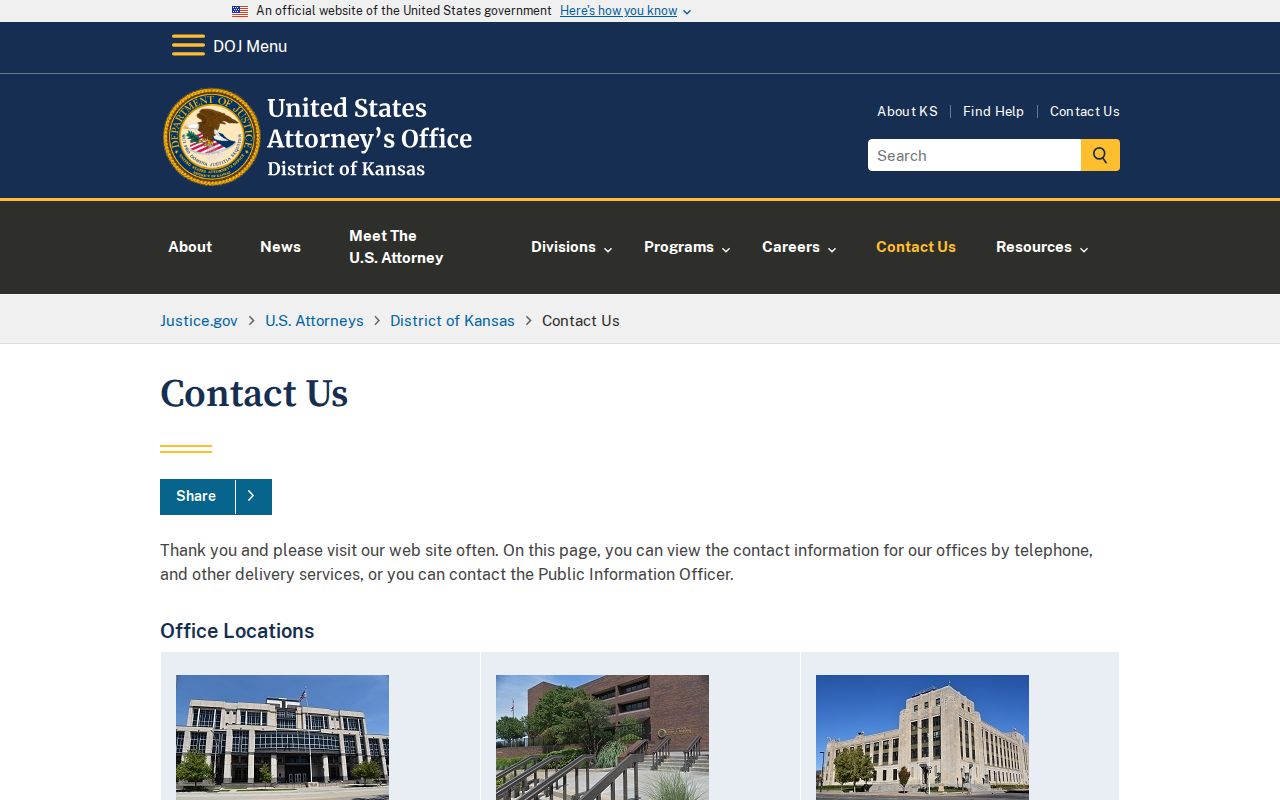
Task: Click the arrow icon on Share button
Action: (253, 496)
